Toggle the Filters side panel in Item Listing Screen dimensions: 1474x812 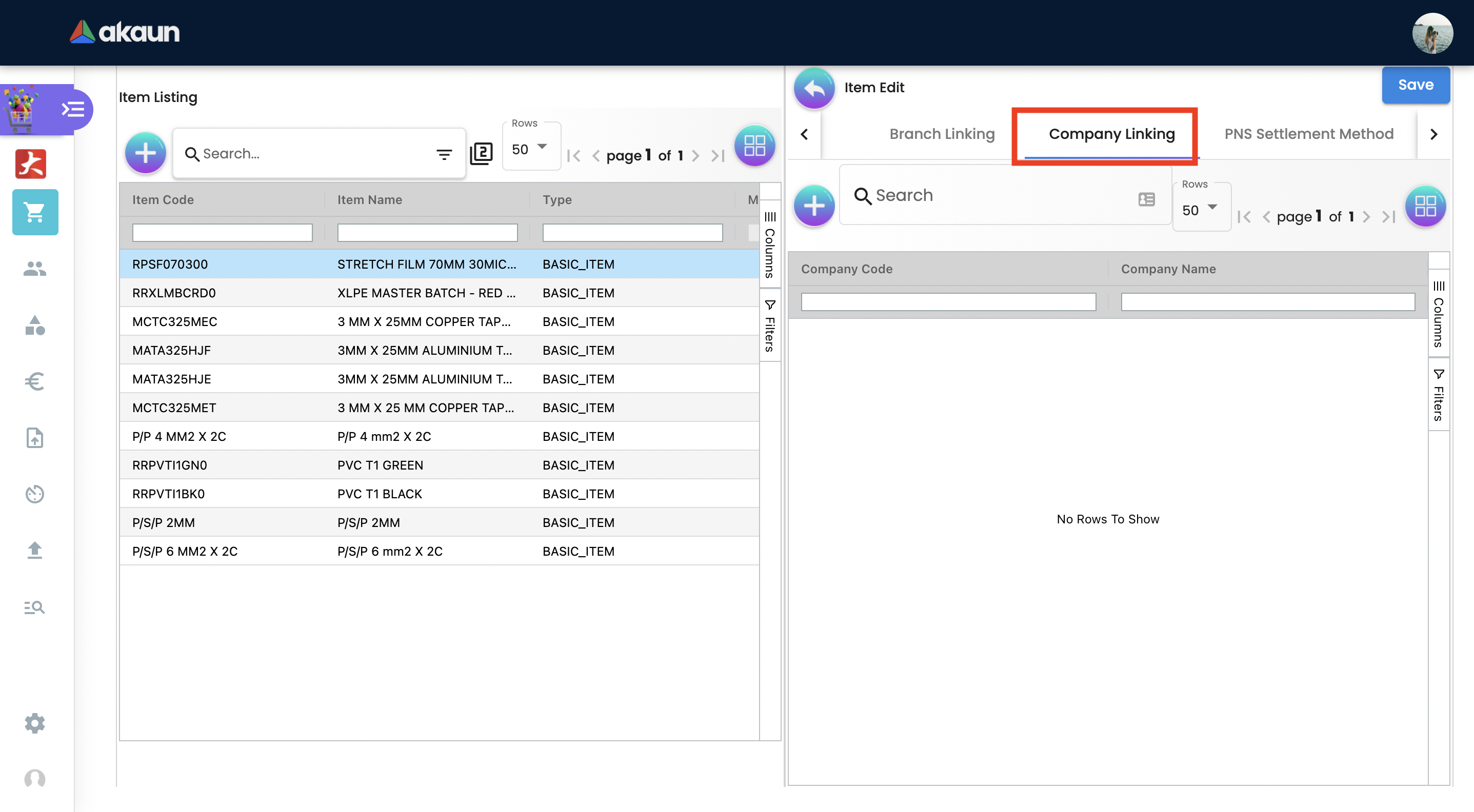pos(770,326)
